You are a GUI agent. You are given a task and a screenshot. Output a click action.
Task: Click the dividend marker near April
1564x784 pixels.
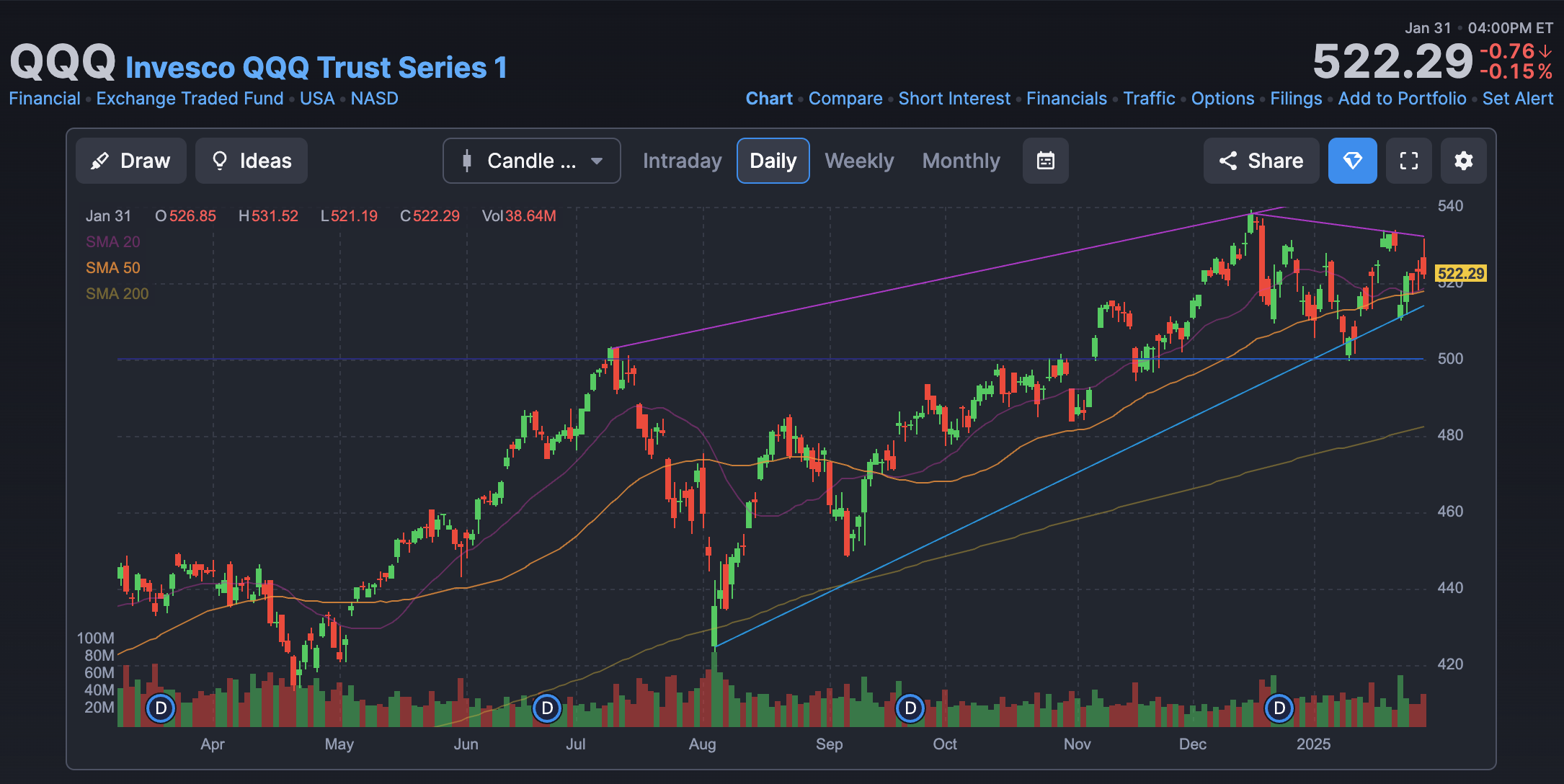[x=161, y=708]
